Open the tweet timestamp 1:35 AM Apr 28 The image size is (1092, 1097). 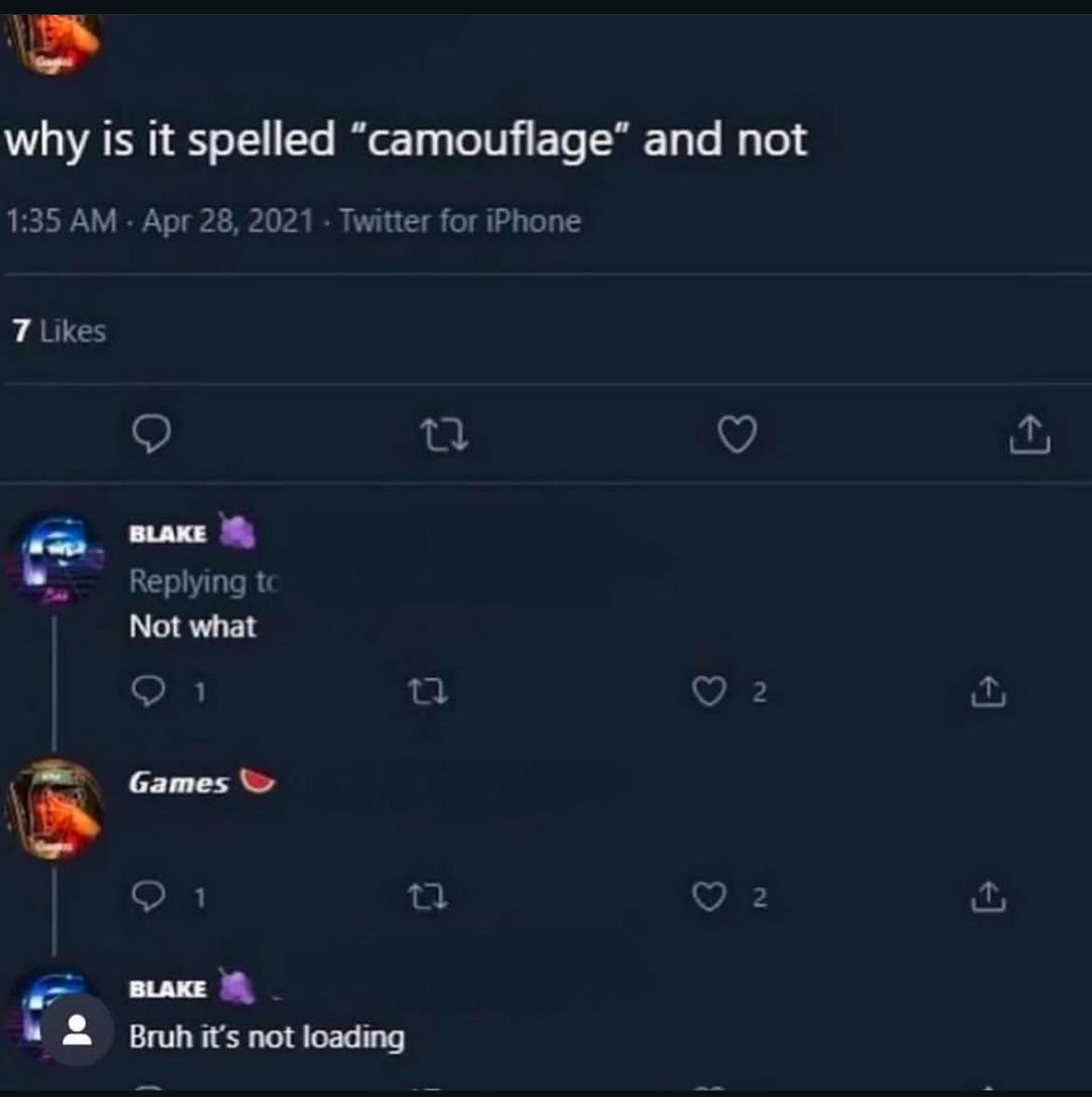tap(160, 221)
